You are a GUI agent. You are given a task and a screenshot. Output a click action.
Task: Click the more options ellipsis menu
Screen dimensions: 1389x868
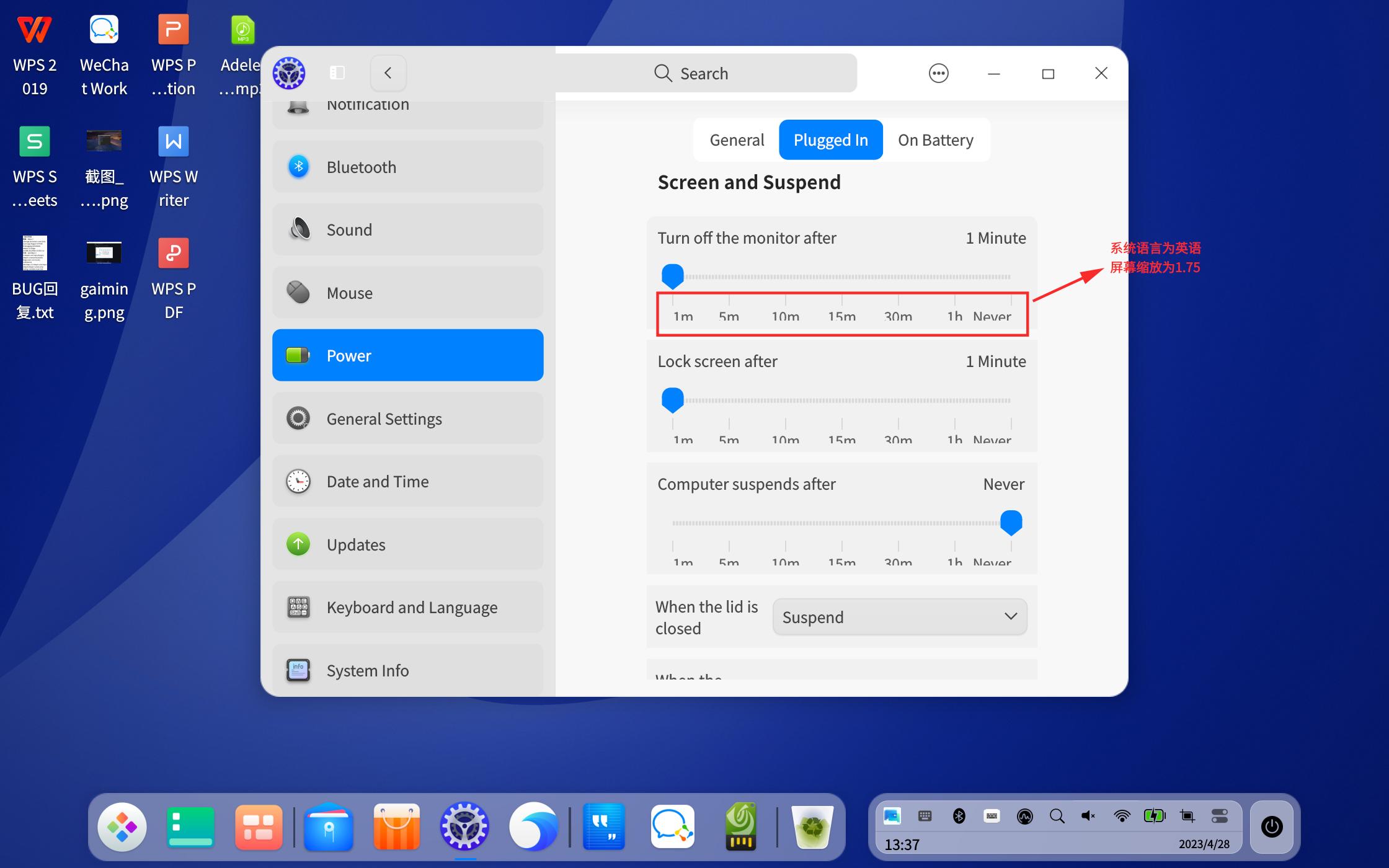(x=938, y=73)
